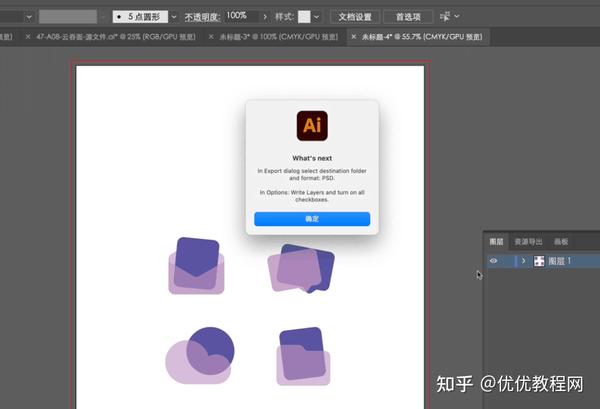Select the purple chat bubble icon artwork

click(x=301, y=269)
